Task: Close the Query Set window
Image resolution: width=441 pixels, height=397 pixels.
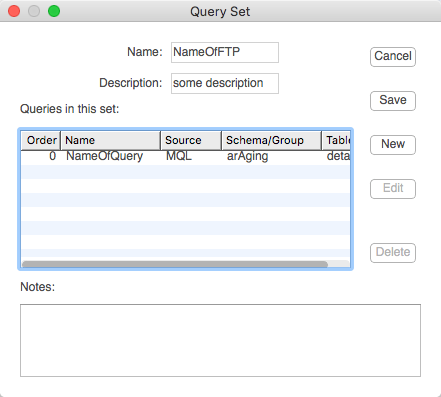Action: [14, 11]
